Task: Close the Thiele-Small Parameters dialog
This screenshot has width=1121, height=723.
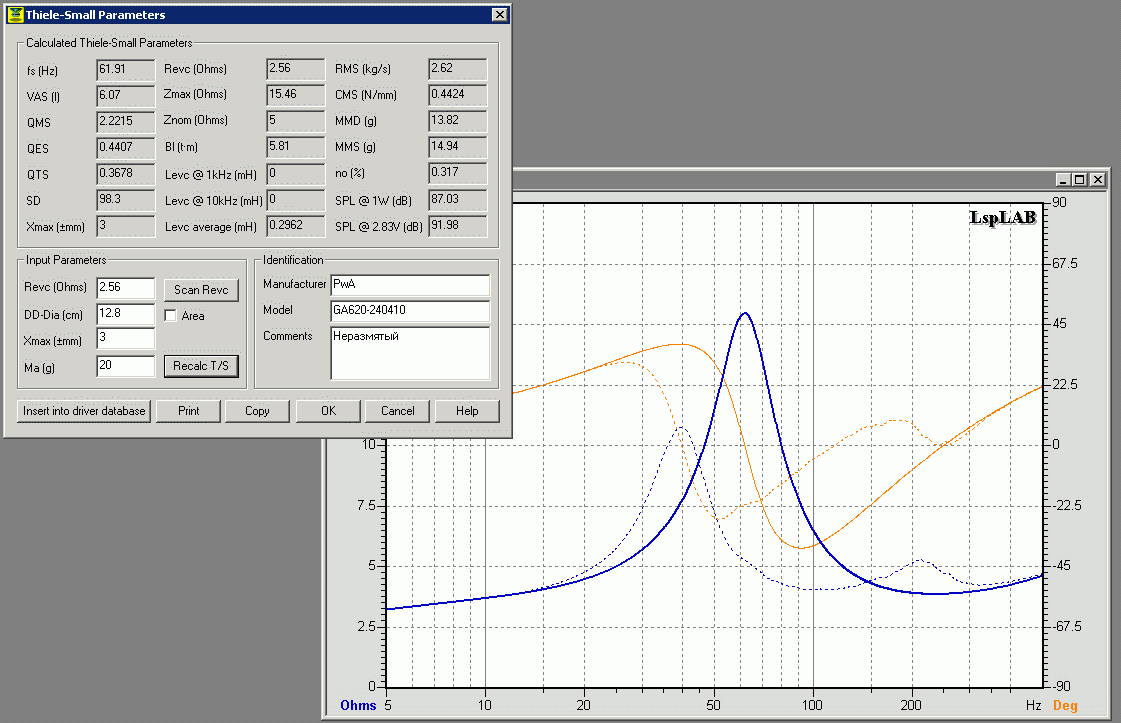Action: pyautogui.click(x=499, y=15)
